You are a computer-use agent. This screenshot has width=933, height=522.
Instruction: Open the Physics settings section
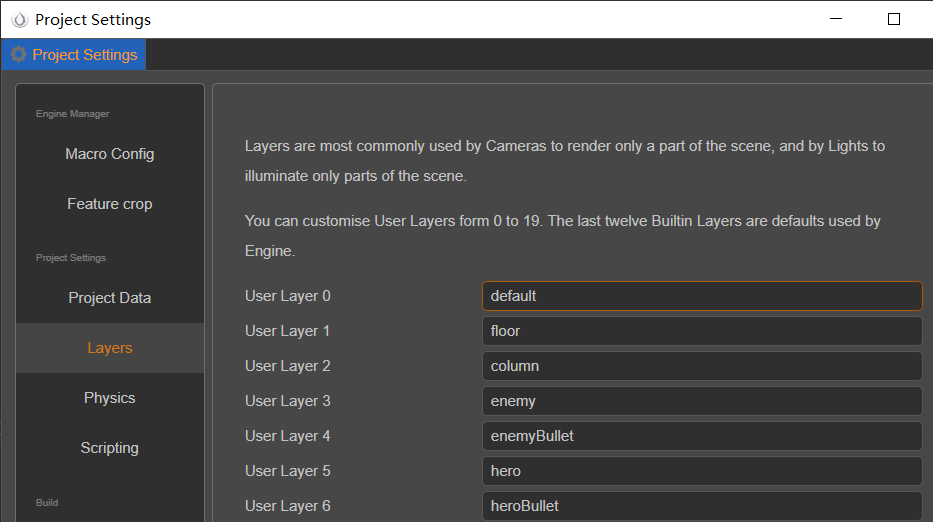coord(110,398)
